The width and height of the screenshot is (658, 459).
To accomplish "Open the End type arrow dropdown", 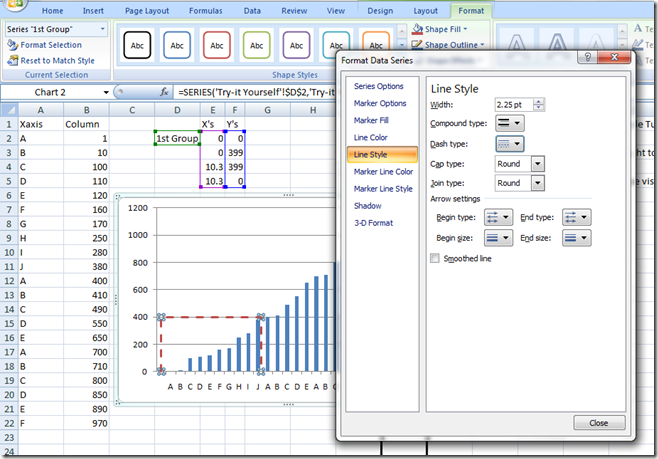I will pyautogui.click(x=577, y=217).
